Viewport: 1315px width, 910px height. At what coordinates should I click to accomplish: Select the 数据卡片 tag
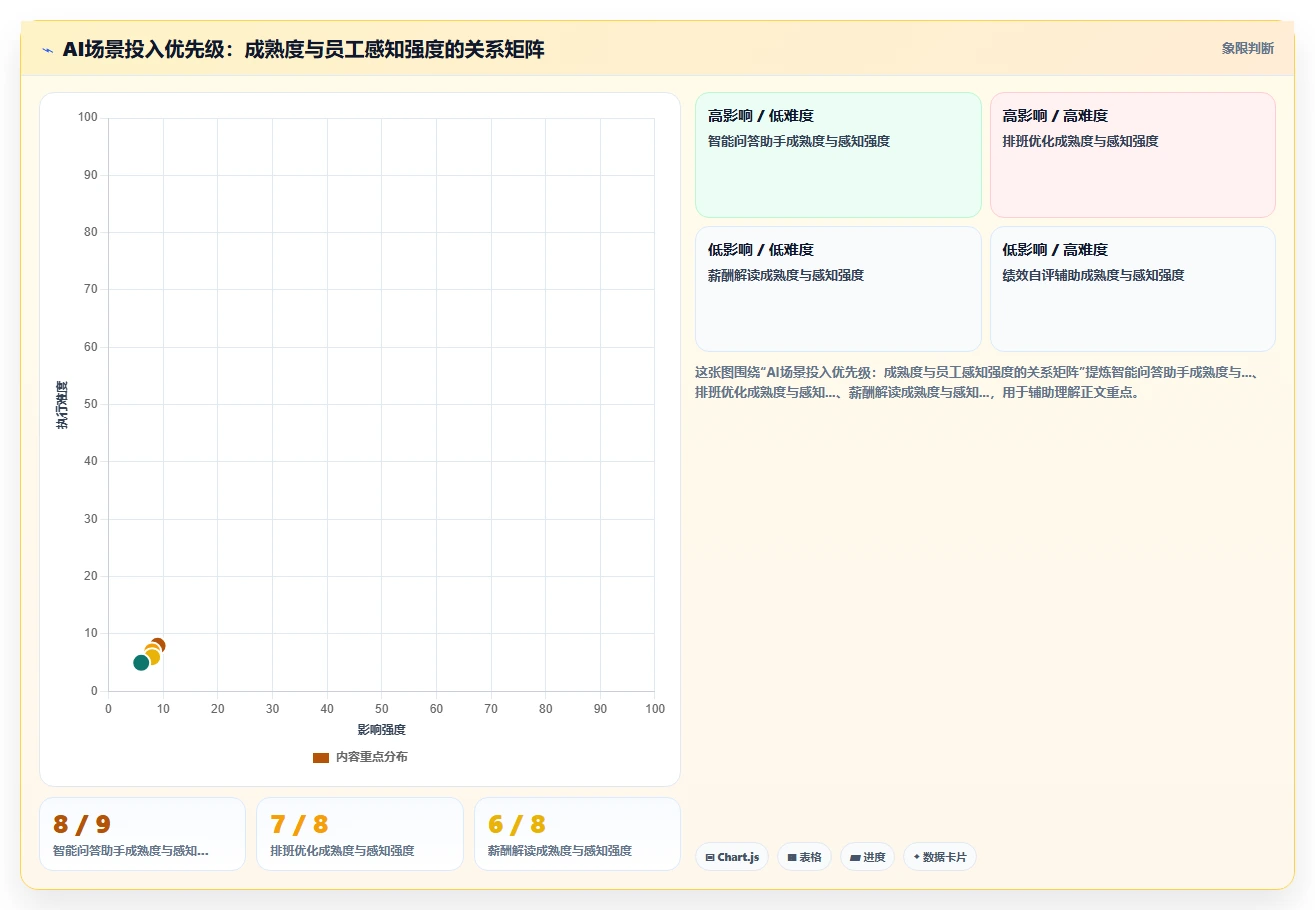pyautogui.click(x=939, y=857)
